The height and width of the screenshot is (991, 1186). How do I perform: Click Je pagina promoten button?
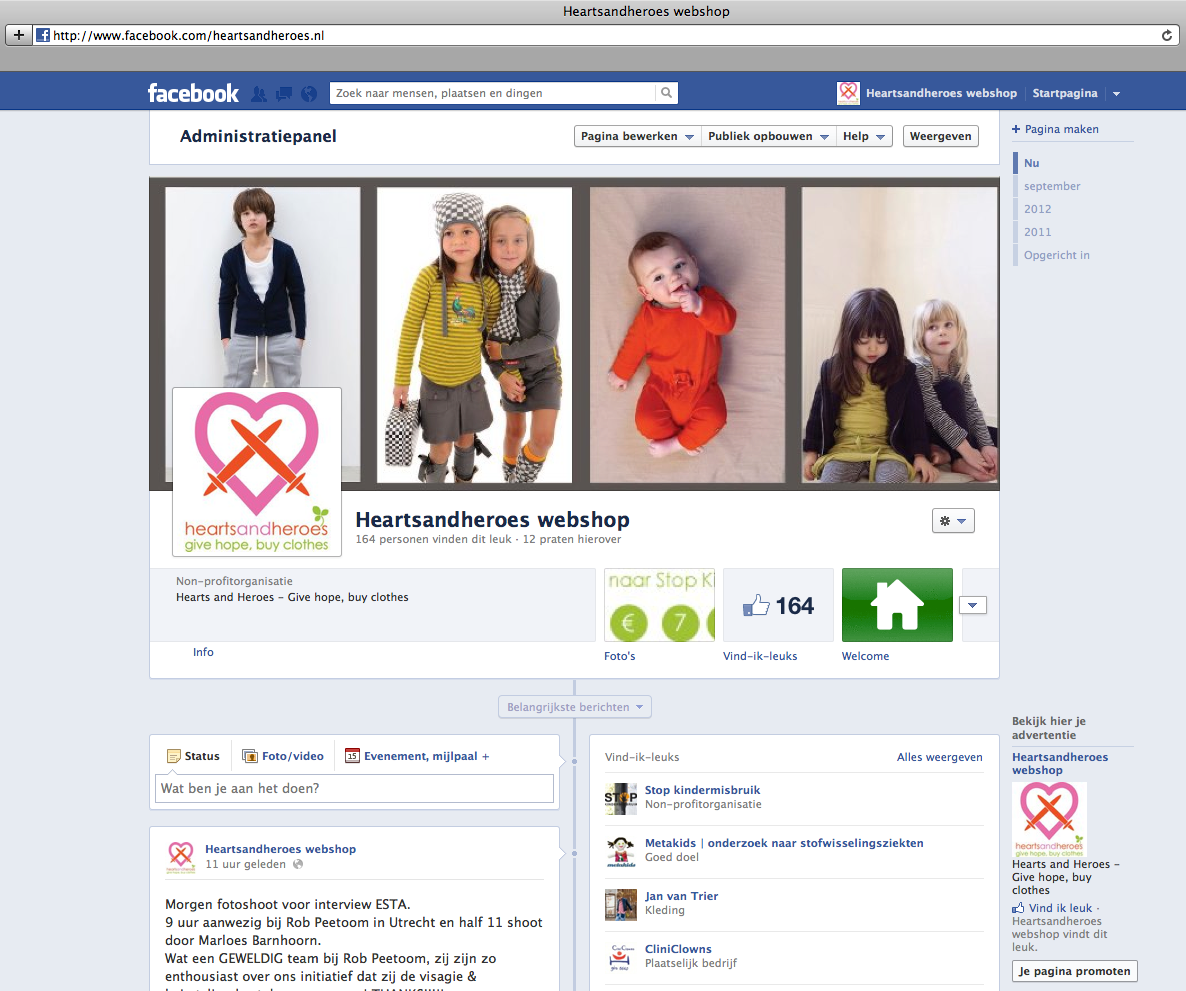1075,971
